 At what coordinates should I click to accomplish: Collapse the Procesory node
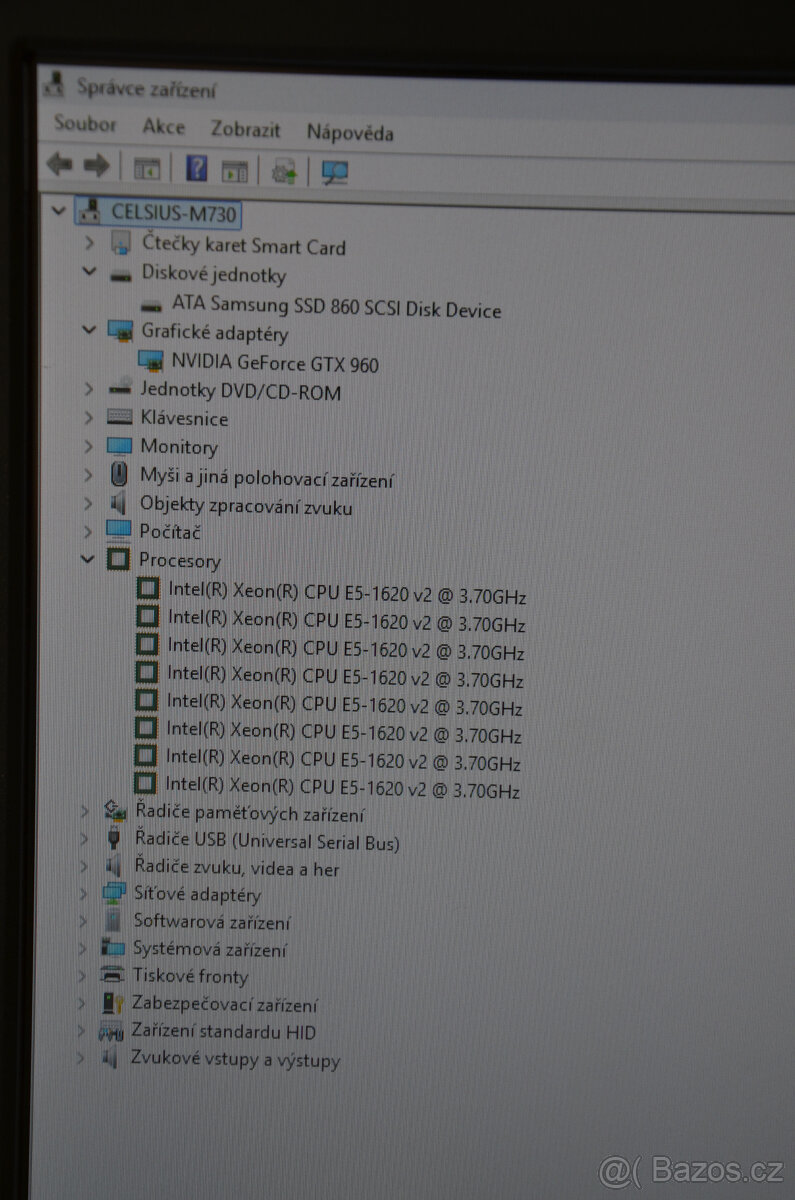88,558
